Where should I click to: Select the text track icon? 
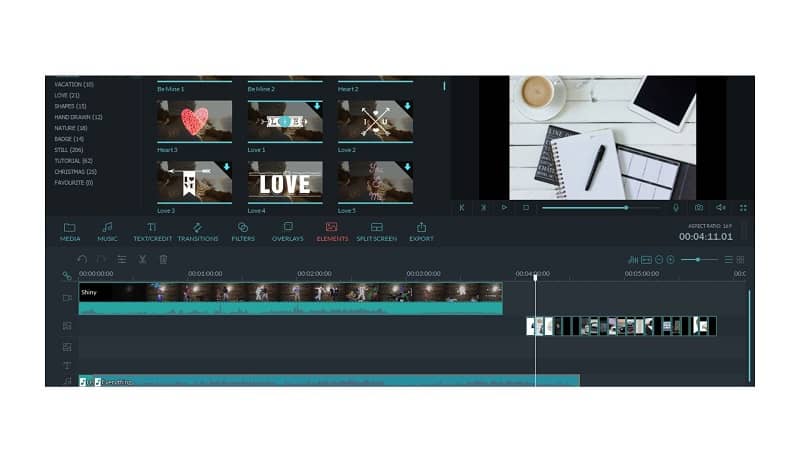point(67,365)
